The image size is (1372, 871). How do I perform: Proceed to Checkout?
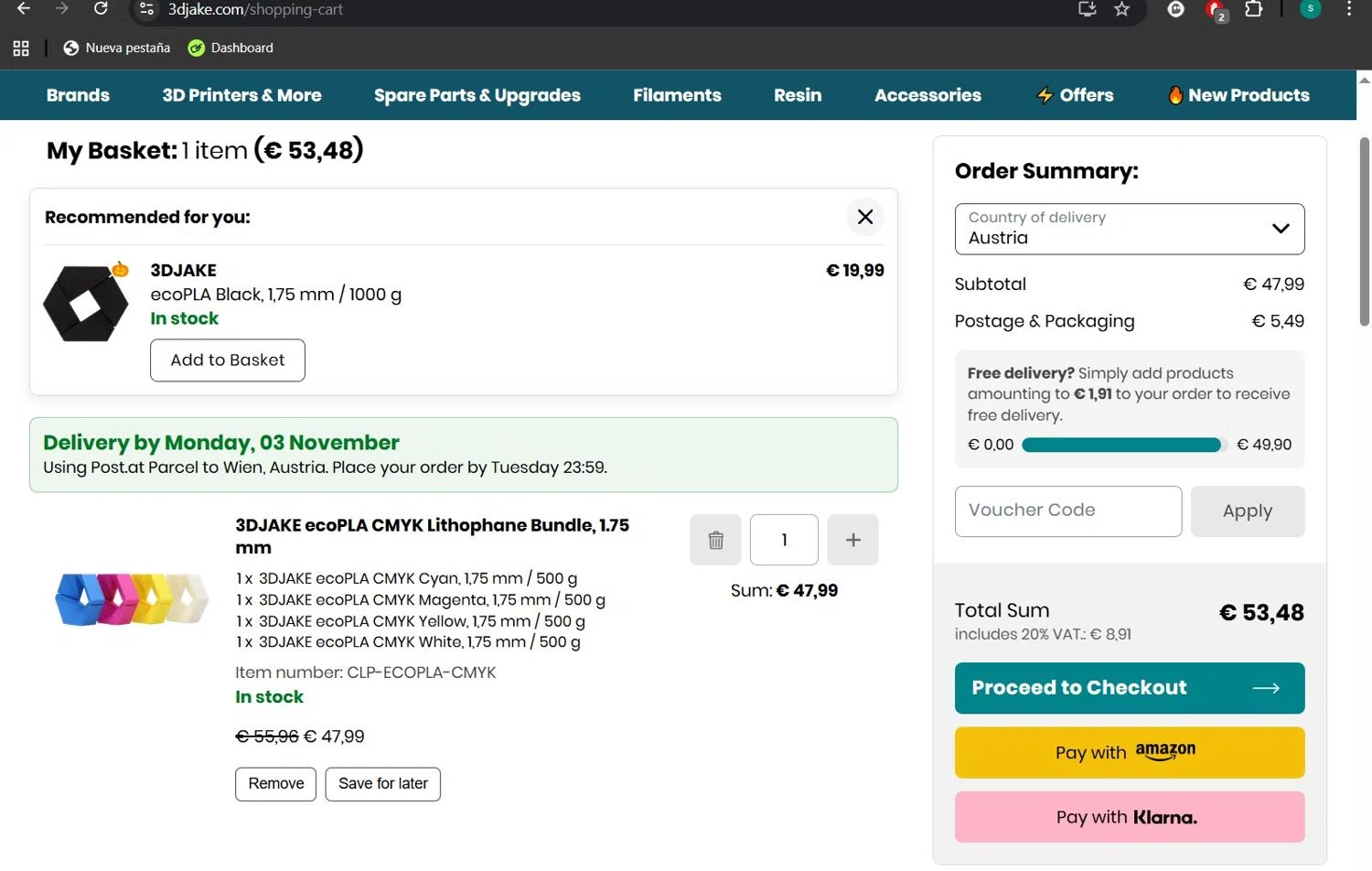(x=1130, y=688)
